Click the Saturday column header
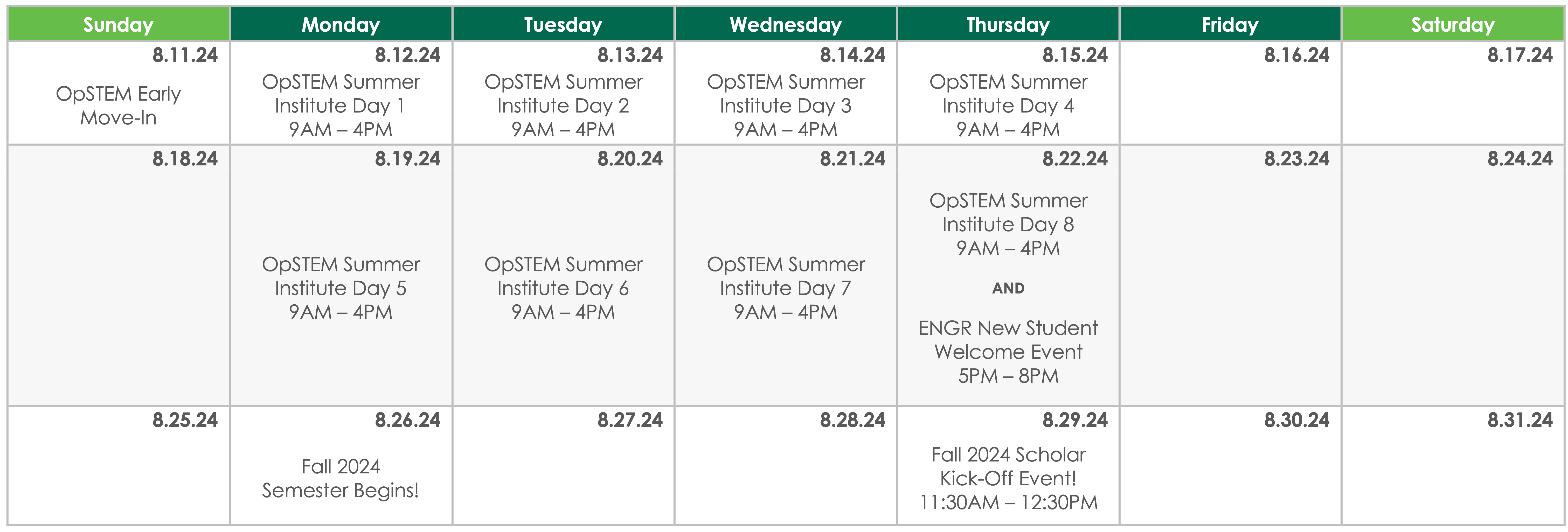The image size is (1568, 532). (x=1452, y=24)
